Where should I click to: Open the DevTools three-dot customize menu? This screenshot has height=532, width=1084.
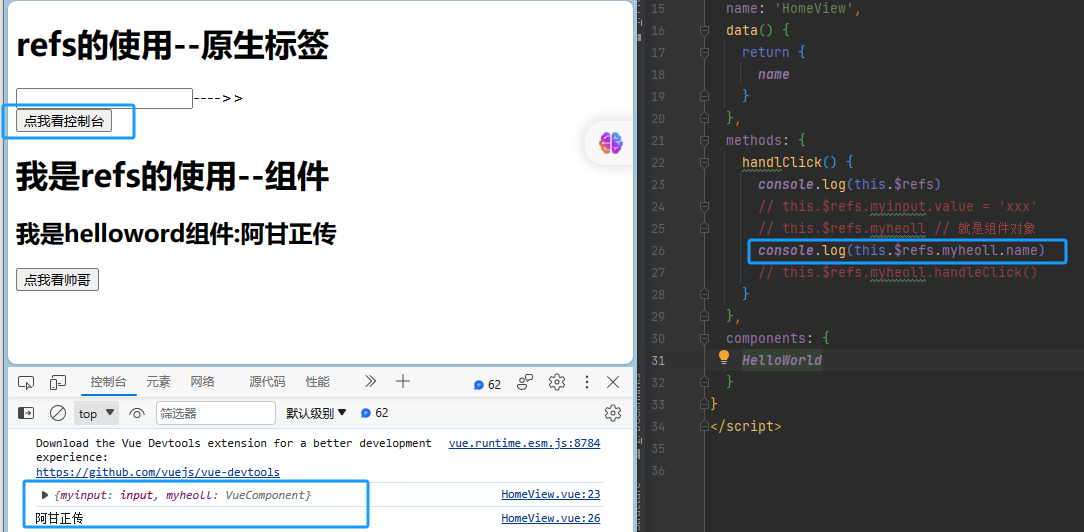[x=587, y=382]
